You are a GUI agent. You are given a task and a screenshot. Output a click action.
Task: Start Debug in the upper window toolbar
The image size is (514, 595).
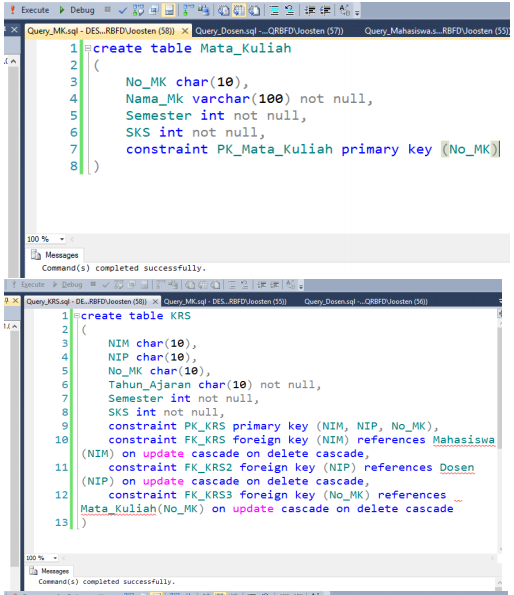click(76, 10)
